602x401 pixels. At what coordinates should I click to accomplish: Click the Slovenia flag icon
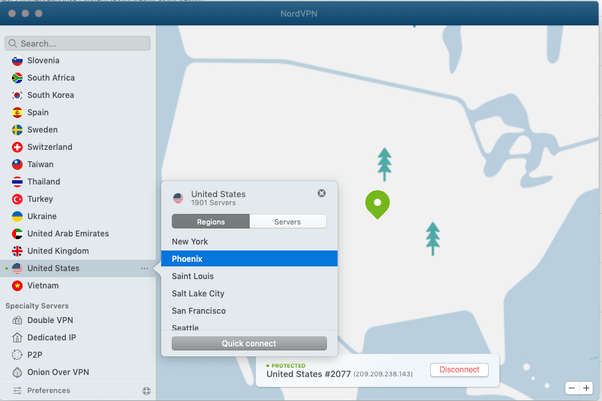(17, 61)
